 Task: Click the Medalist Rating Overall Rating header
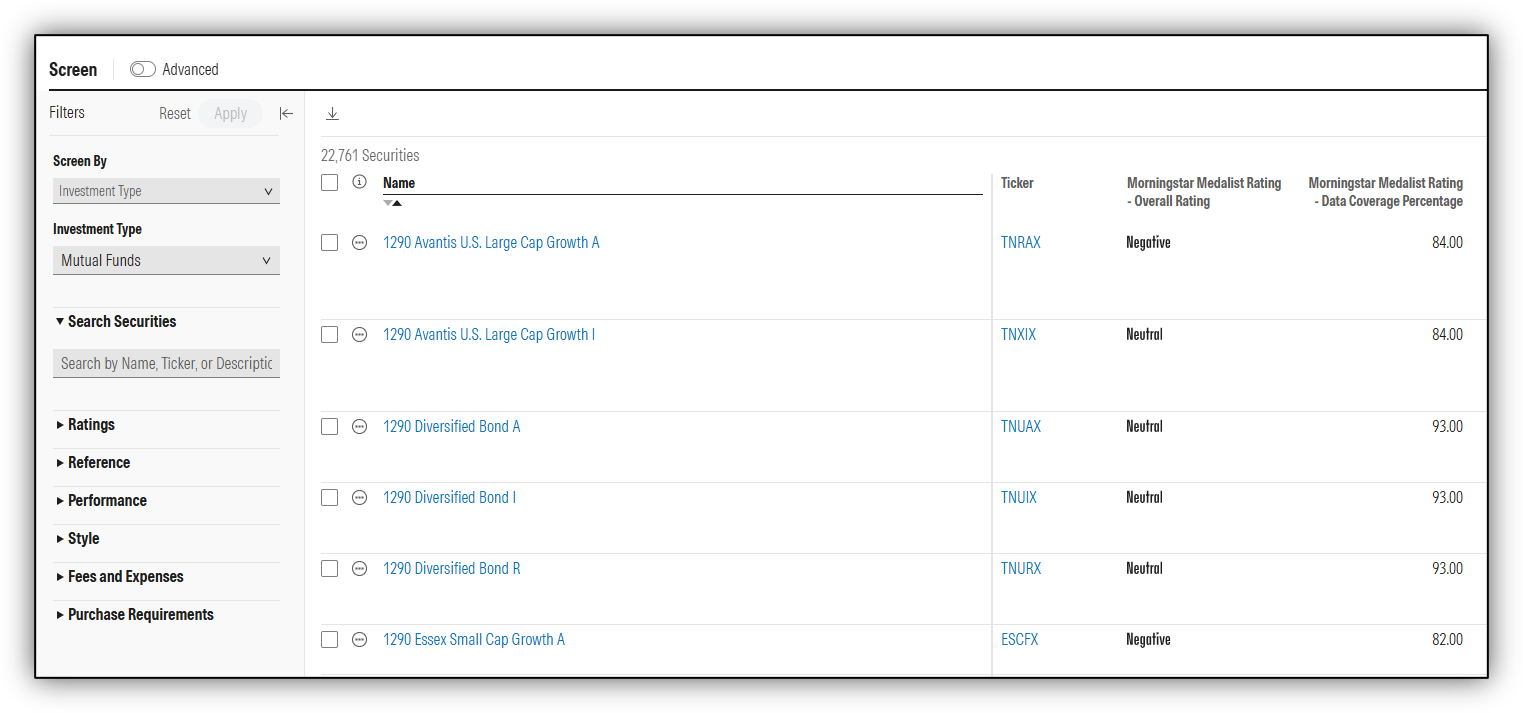click(x=1204, y=192)
